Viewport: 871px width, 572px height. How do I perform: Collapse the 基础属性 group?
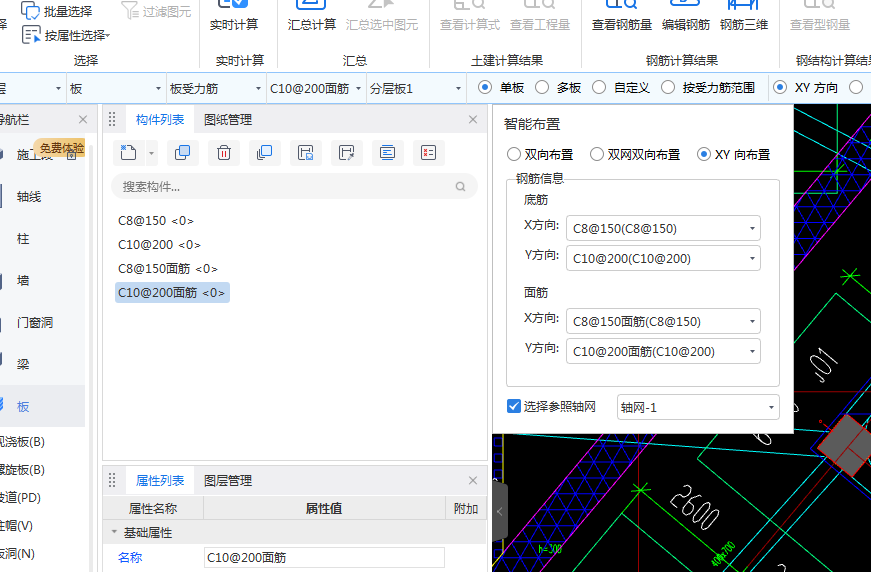(114, 532)
